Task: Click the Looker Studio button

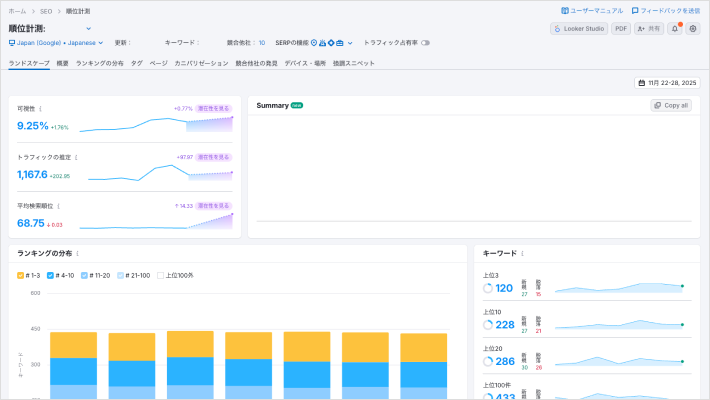Action: click(578, 29)
